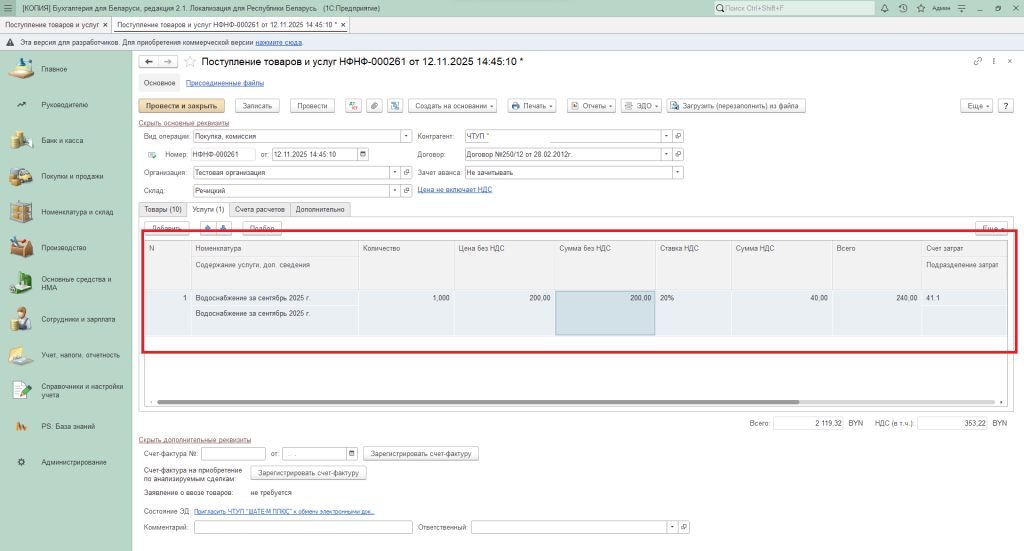Mark document as favorite with title star

190,62
